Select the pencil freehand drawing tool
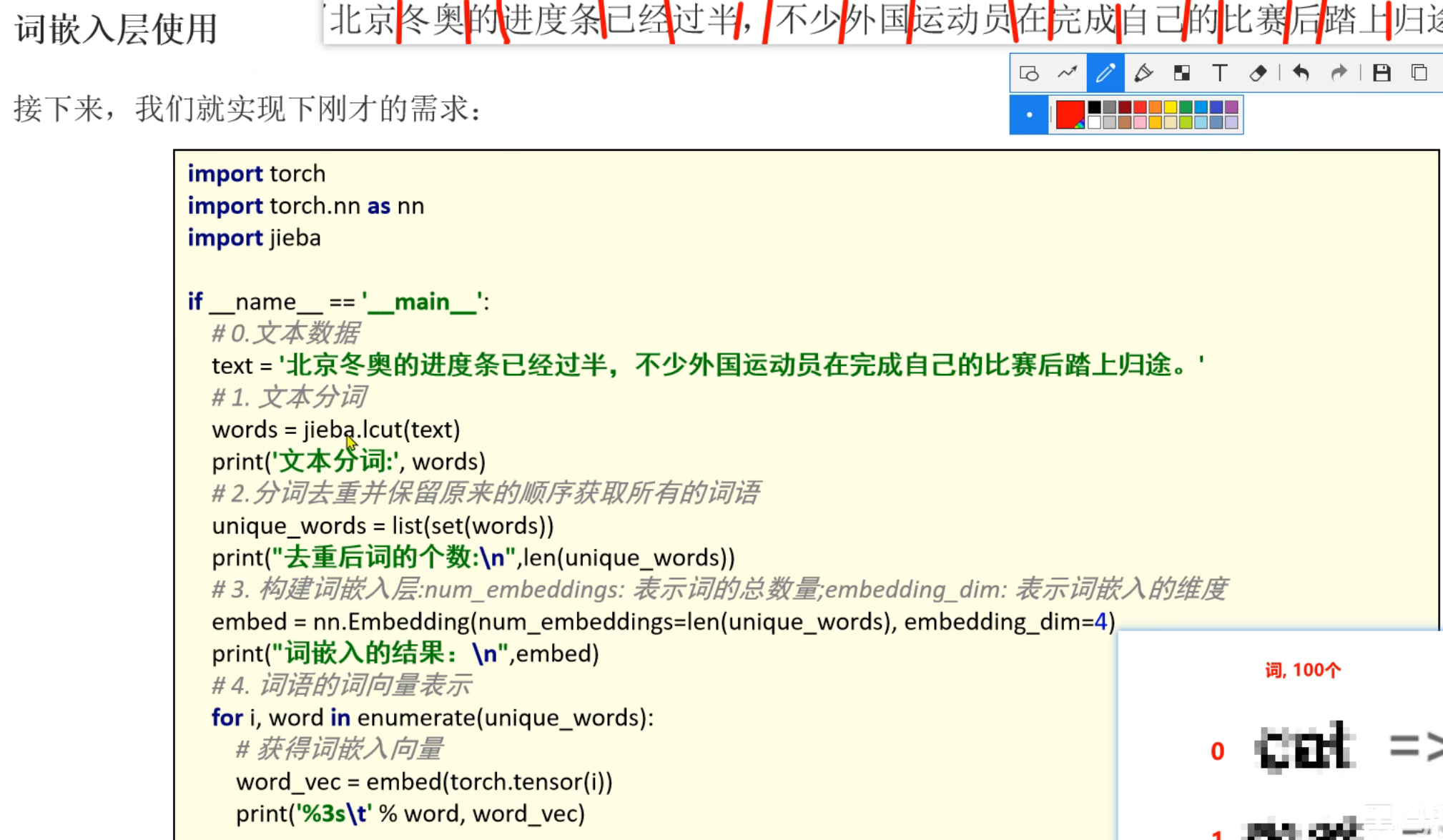 coord(1105,73)
